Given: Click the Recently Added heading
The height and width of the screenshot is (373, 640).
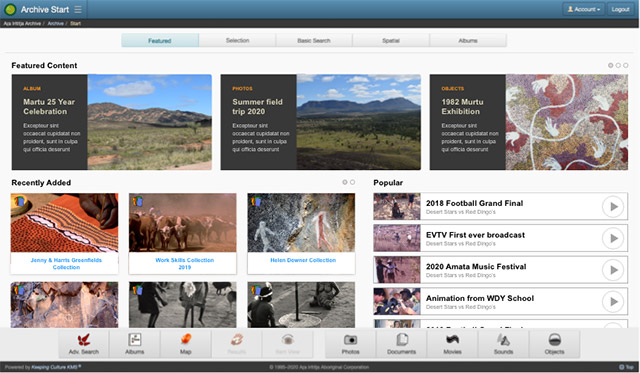Looking at the screenshot, I should [x=41, y=183].
